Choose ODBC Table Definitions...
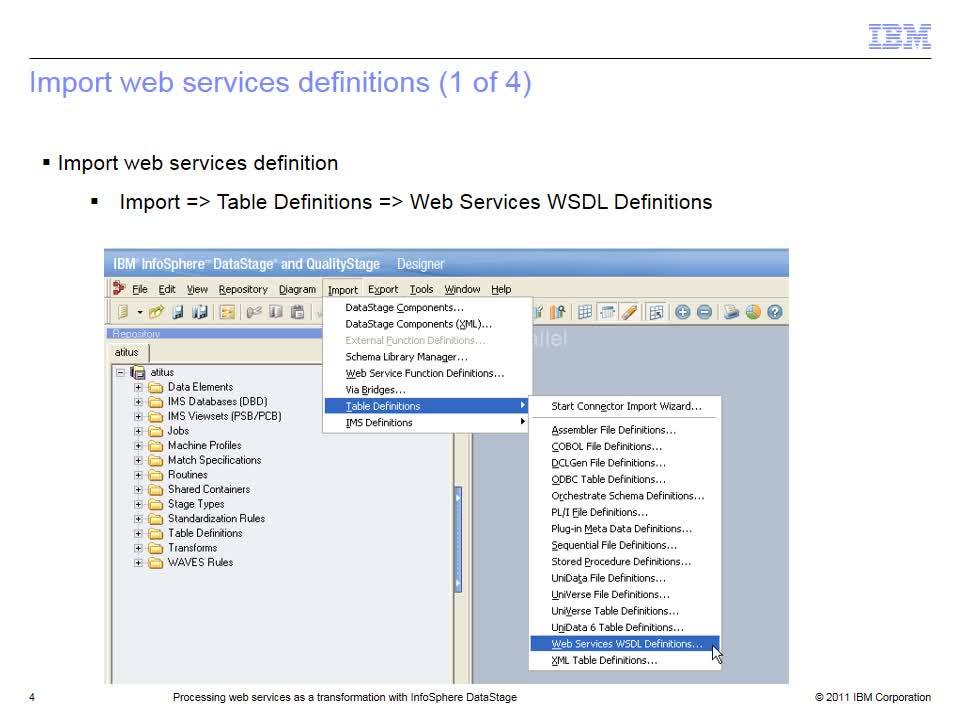This screenshot has width=960, height=720. click(625, 480)
